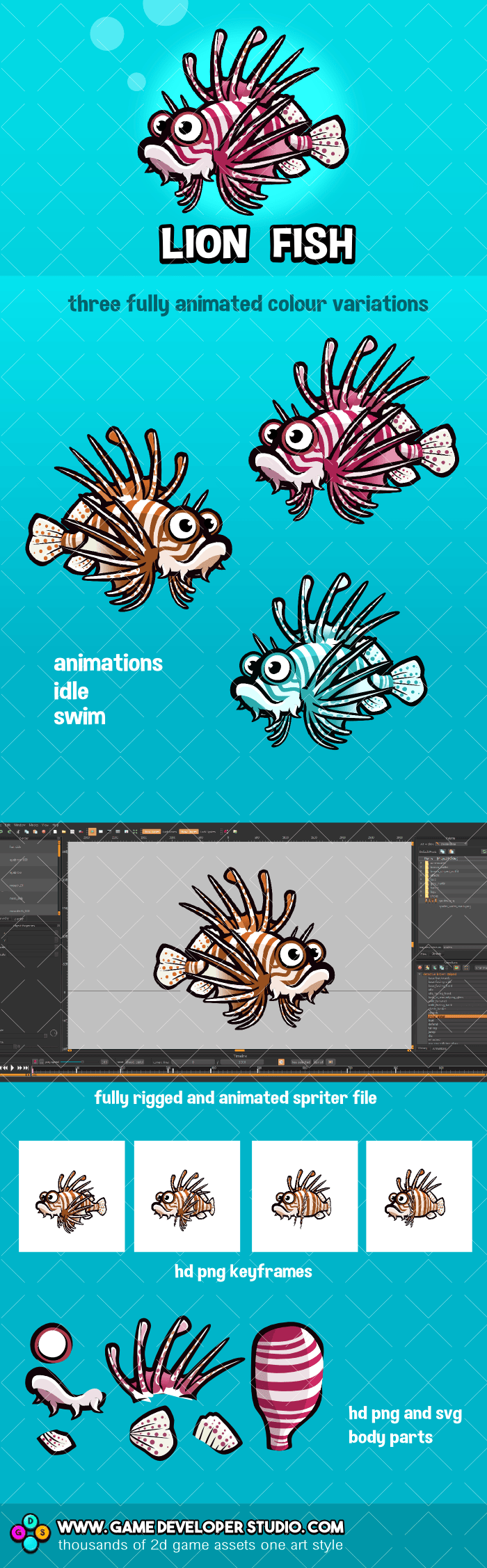This screenshot has height=1568, width=487.
Task: Click the red circle toolbar icon
Action: (44, 831)
